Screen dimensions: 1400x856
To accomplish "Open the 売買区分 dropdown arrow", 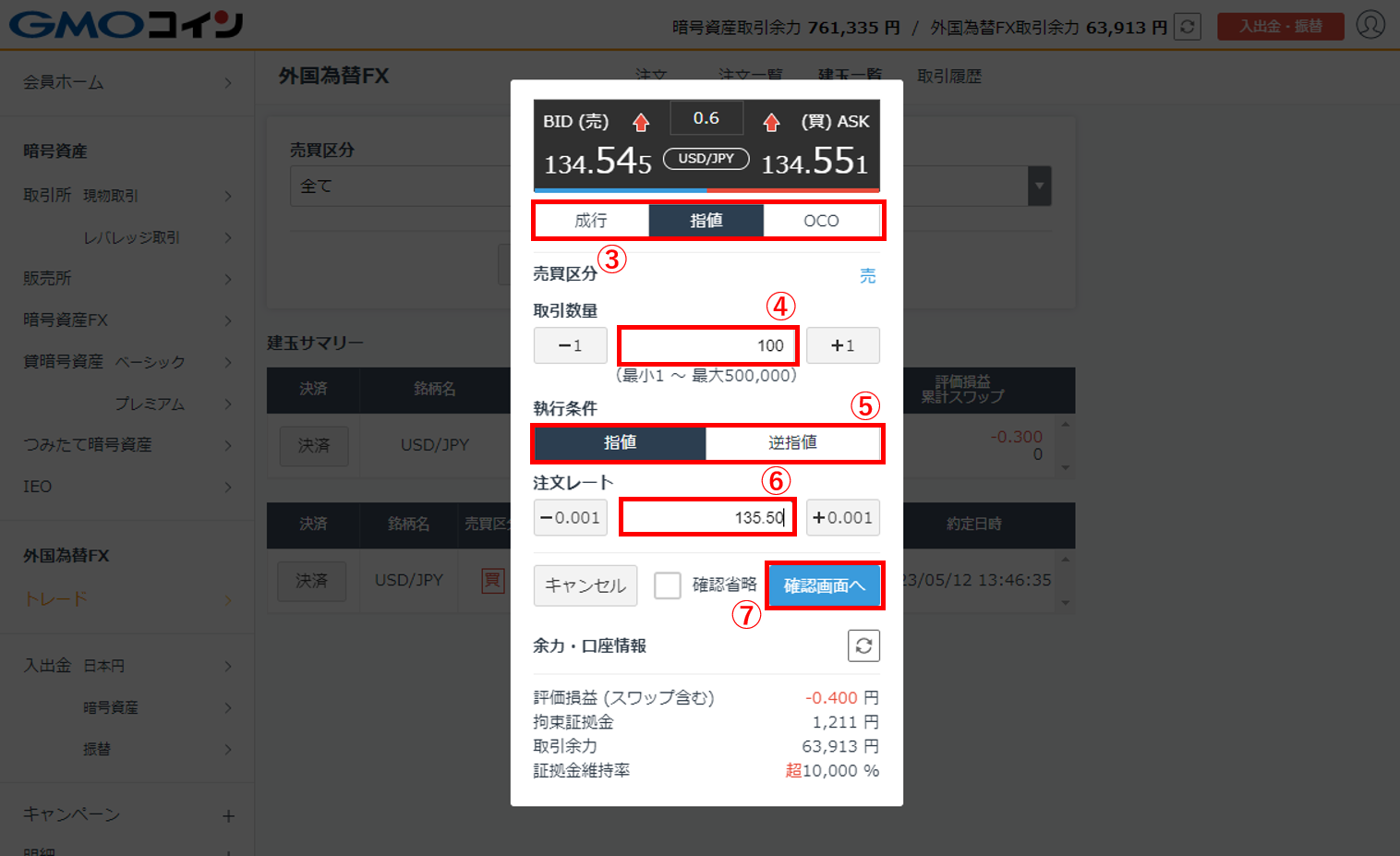I will [1039, 186].
